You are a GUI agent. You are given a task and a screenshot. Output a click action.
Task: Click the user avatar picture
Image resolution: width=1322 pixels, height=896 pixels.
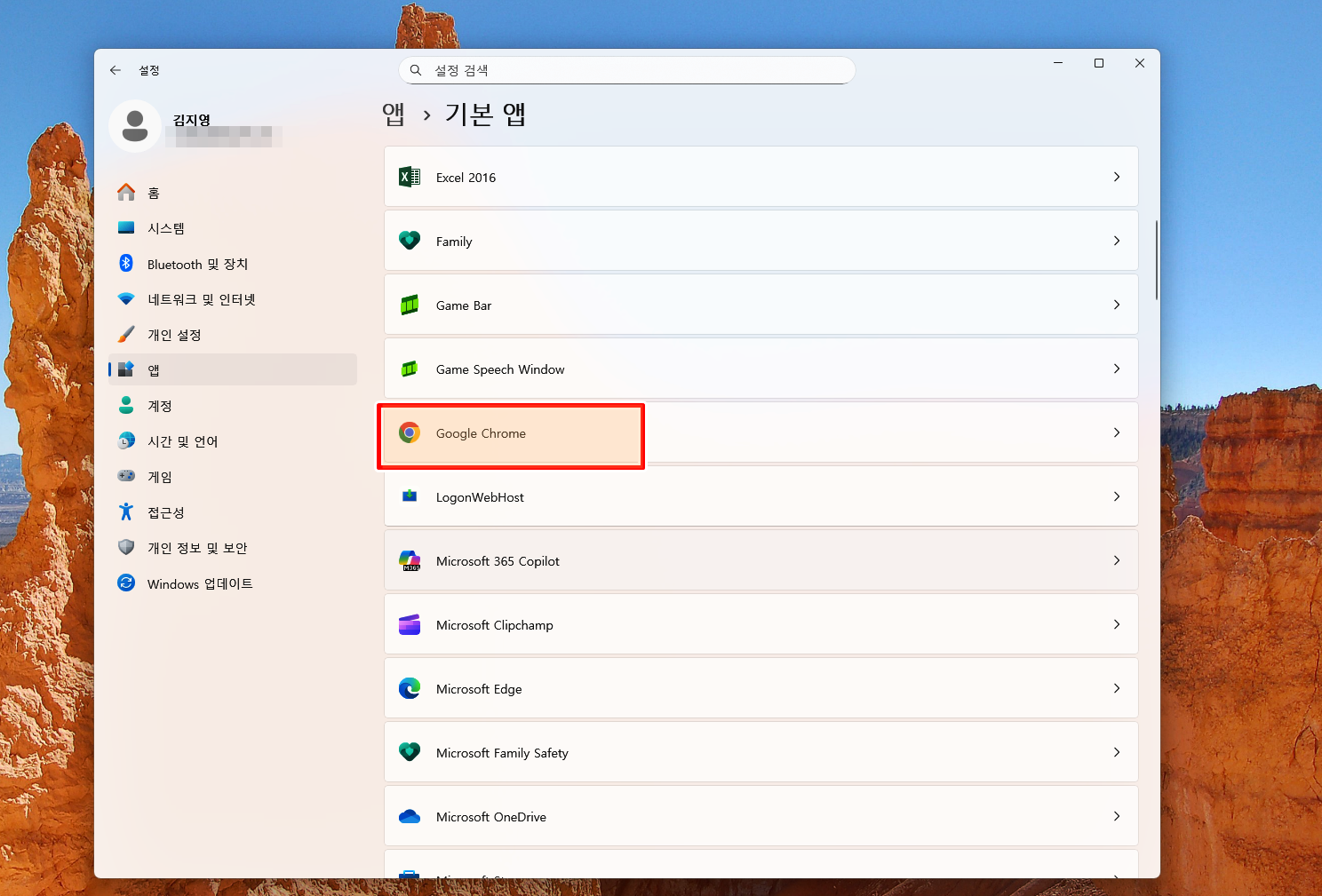[x=135, y=126]
